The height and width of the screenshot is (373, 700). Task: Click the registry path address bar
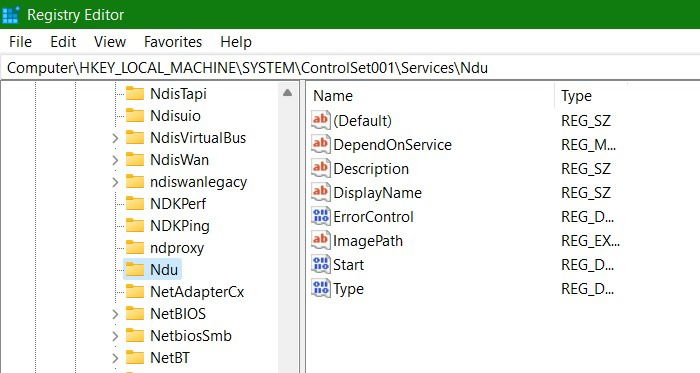click(x=350, y=68)
